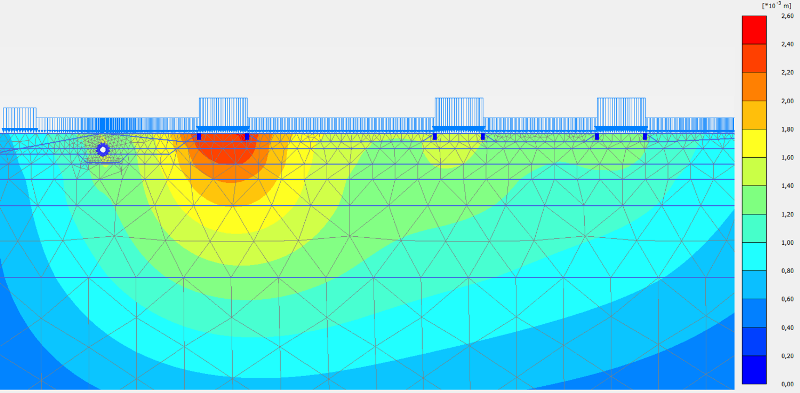Click the 1,00 value label on the legend
The width and height of the screenshot is (800, 393).
787,242
